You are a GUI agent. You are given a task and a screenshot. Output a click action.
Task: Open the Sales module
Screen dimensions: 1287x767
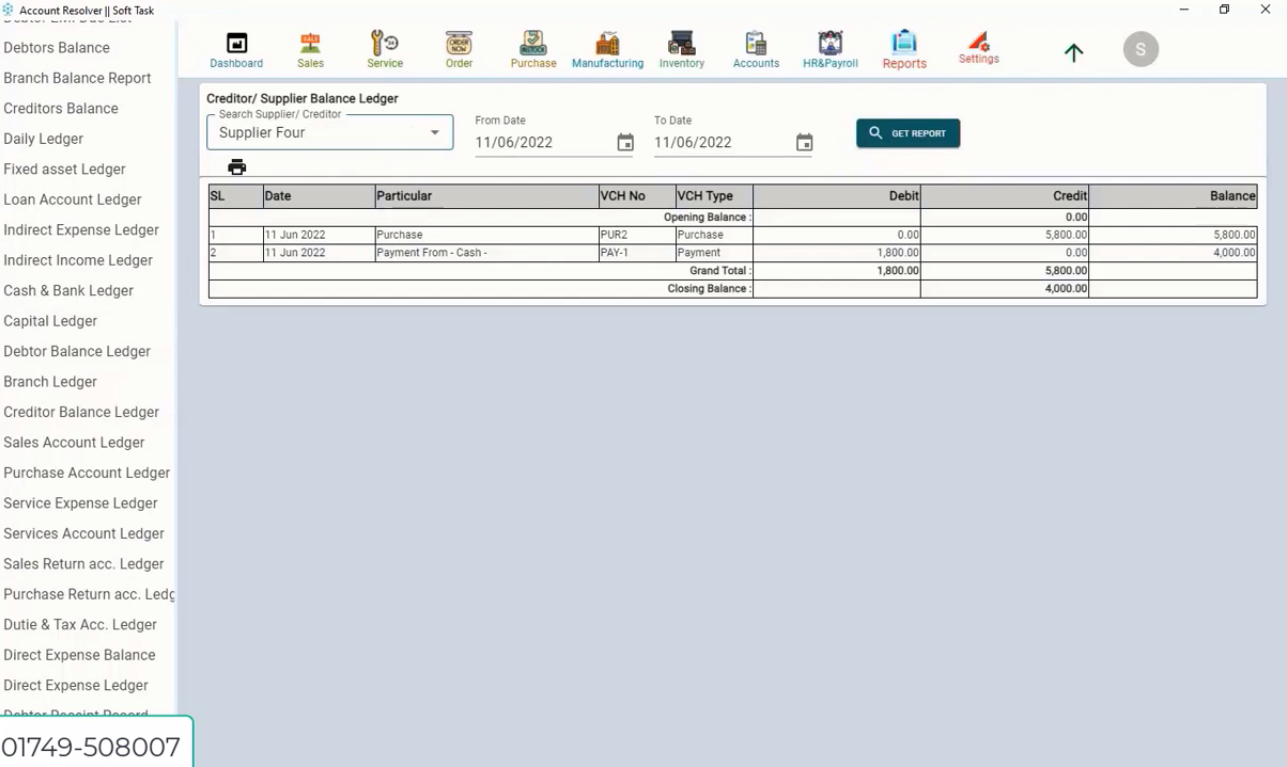tap(310, 48)
